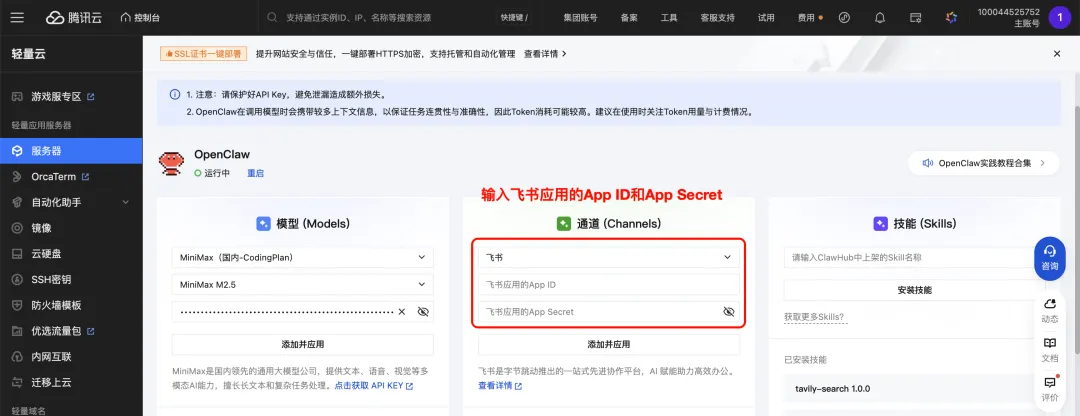Expand the 自动化助手 sidebar group

[x=71, y=202]
